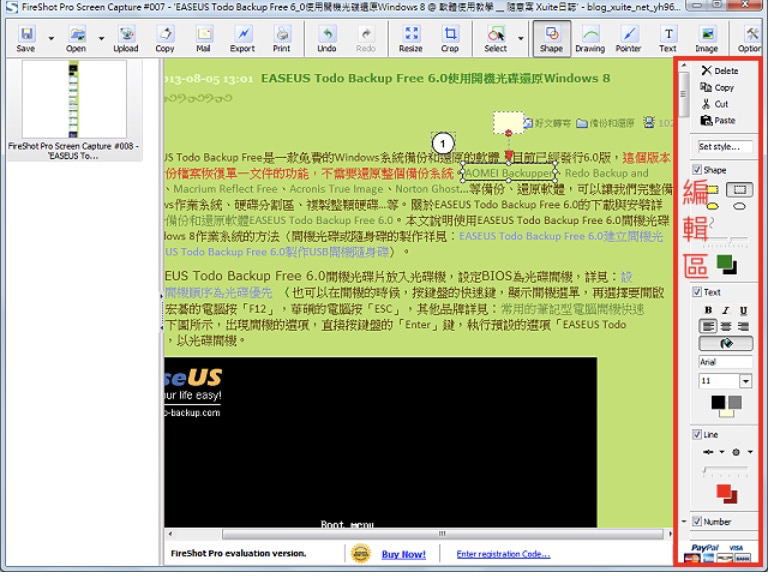Activate the Text tool in toolbar

pos(668,38)
